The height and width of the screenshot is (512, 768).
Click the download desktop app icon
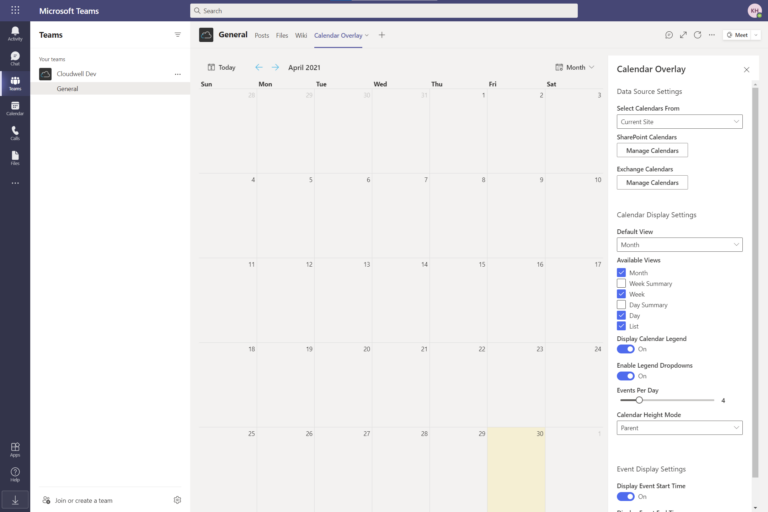[15, 500]
